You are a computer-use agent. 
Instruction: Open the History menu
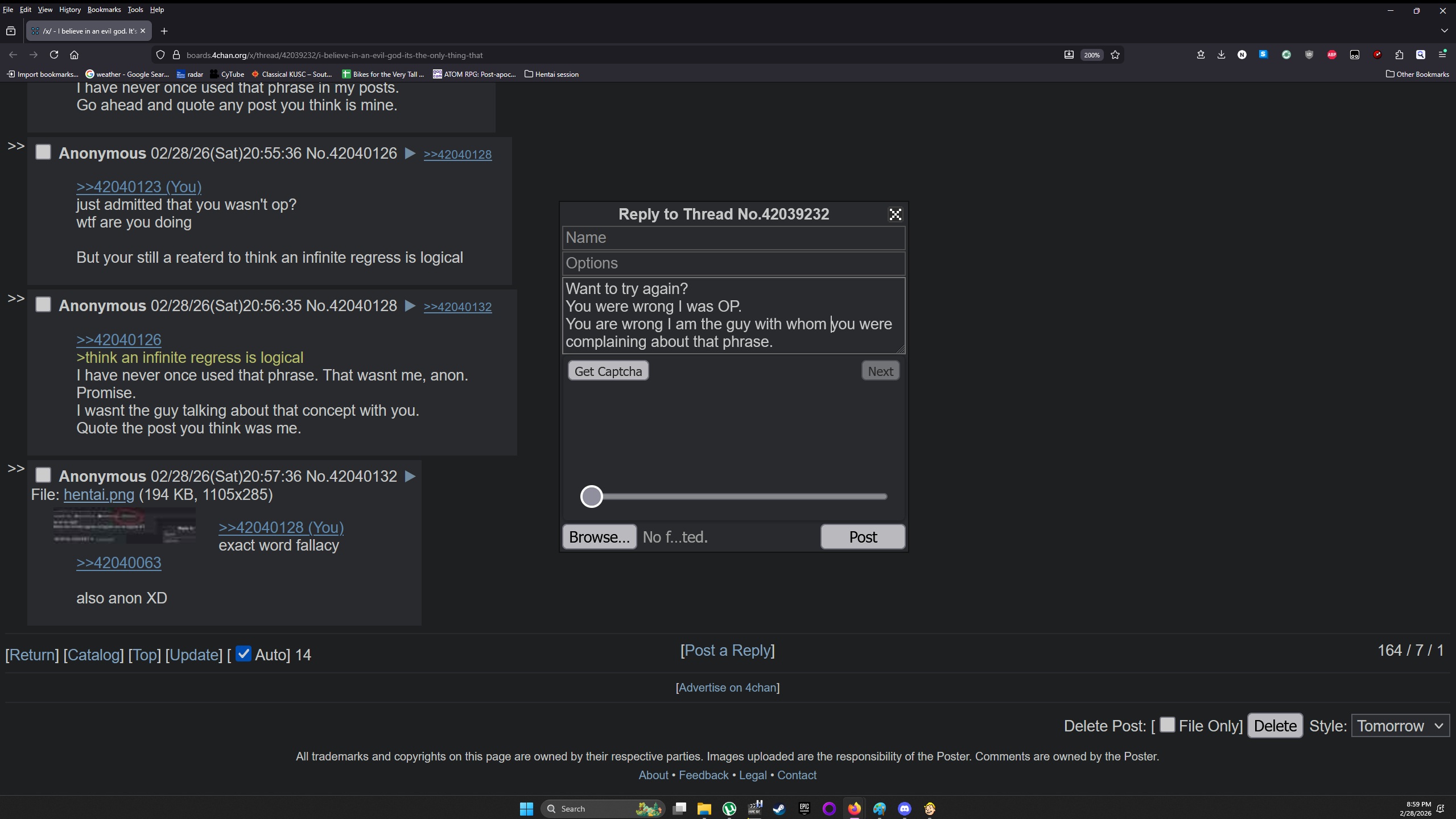coord(69,10)
